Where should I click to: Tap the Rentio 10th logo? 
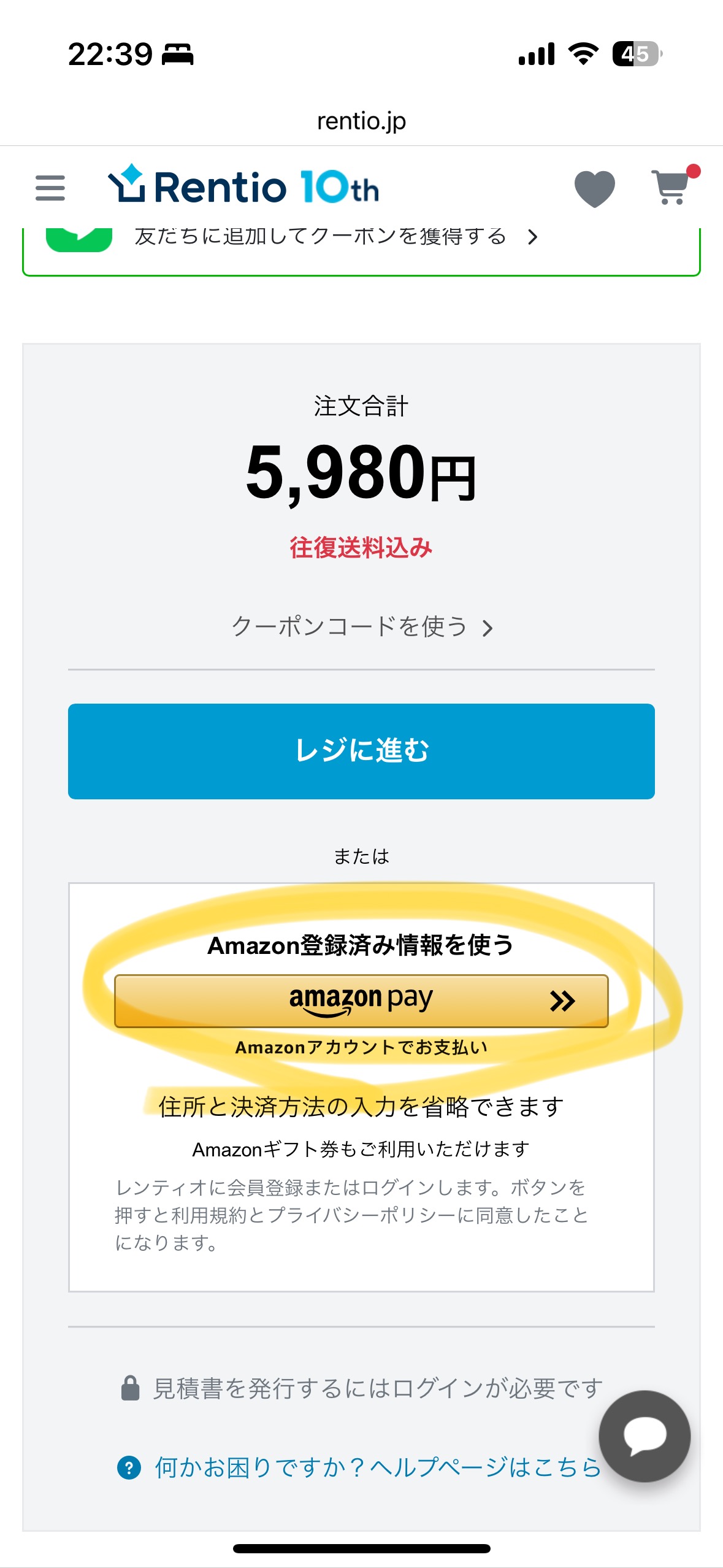click(x=243, y=186)
